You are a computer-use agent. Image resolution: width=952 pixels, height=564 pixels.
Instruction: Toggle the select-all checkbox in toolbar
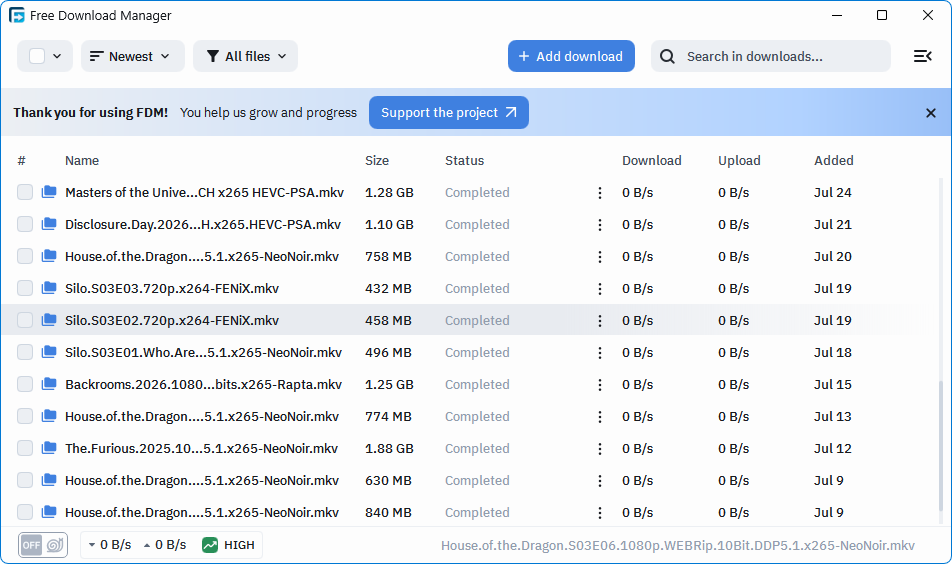coord(37,56)
